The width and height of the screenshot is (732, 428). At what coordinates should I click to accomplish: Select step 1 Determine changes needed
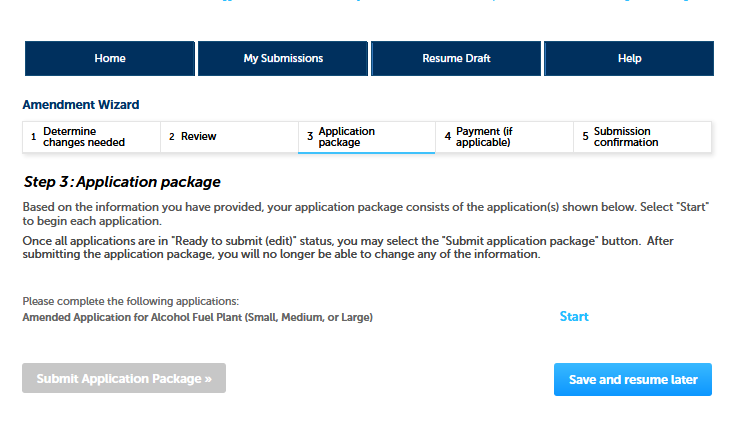[x=91, y=137]
